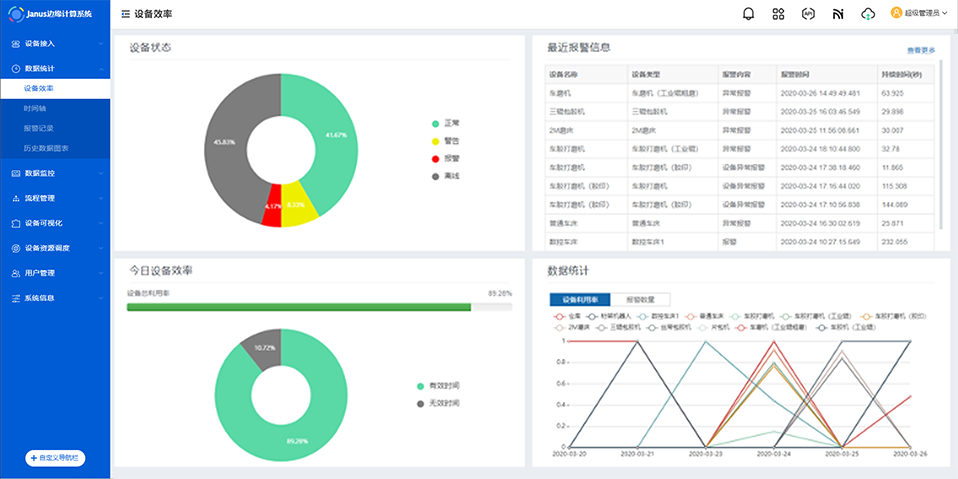
Task: Expand the 流程管理 sidebar section
Action: (54, 198)
